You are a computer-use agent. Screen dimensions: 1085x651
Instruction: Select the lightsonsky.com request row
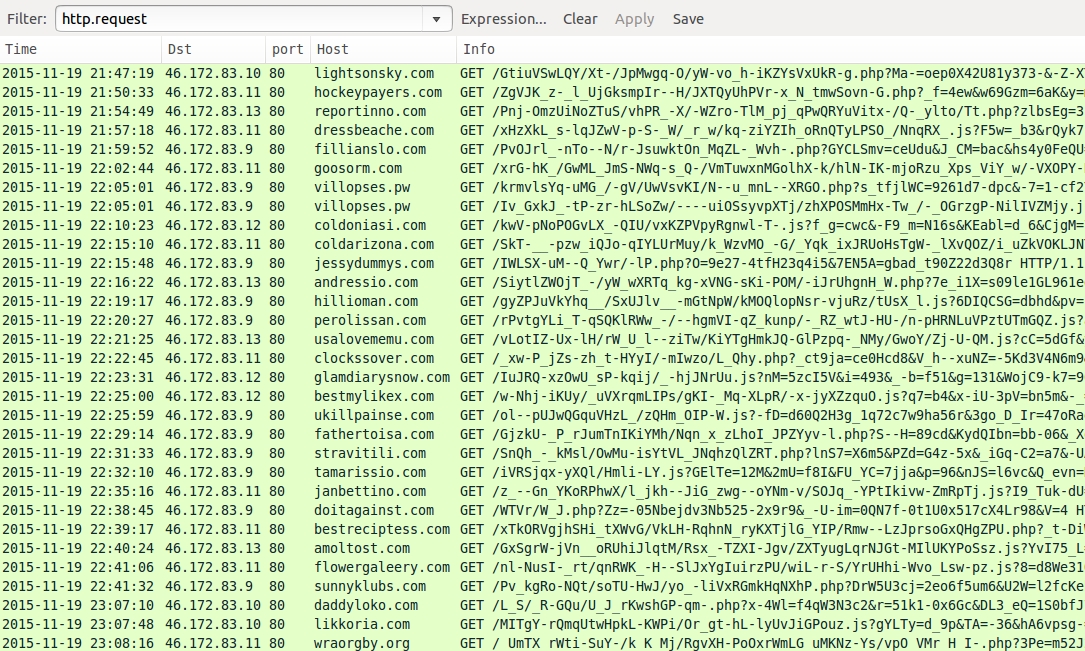coord(374,73)
